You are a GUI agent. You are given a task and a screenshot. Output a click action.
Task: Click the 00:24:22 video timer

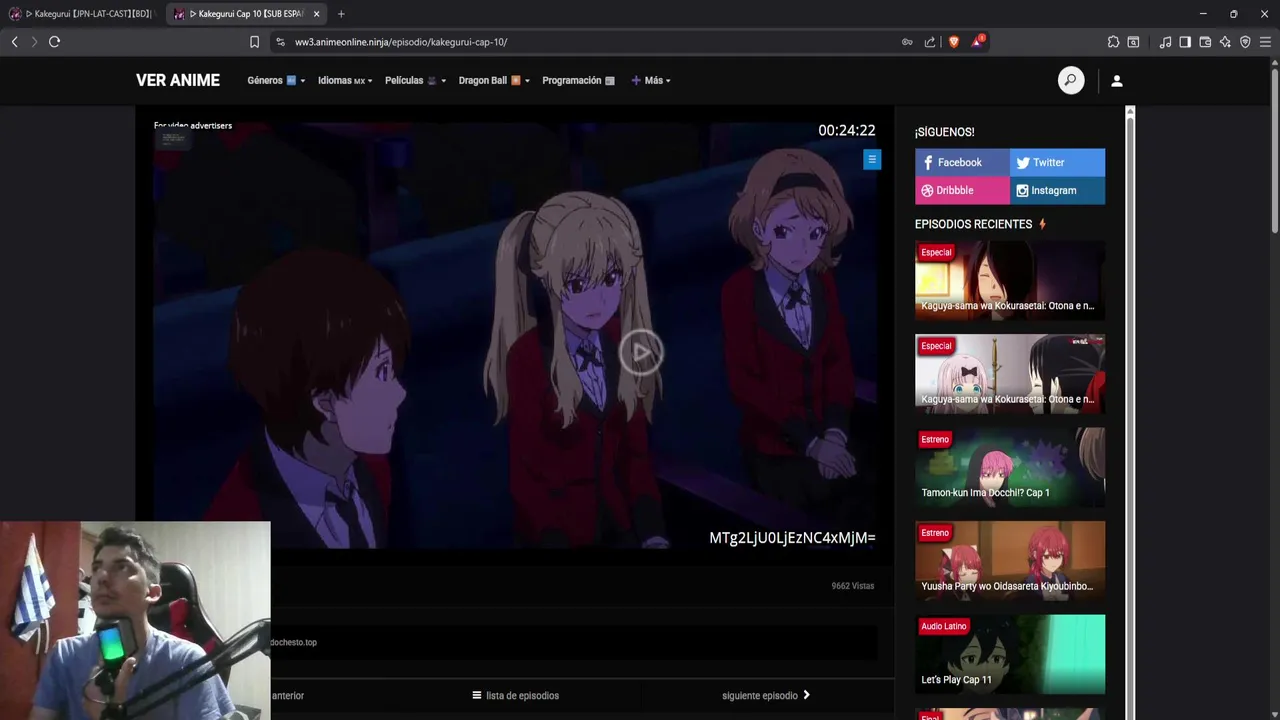(x=846, y=131)
